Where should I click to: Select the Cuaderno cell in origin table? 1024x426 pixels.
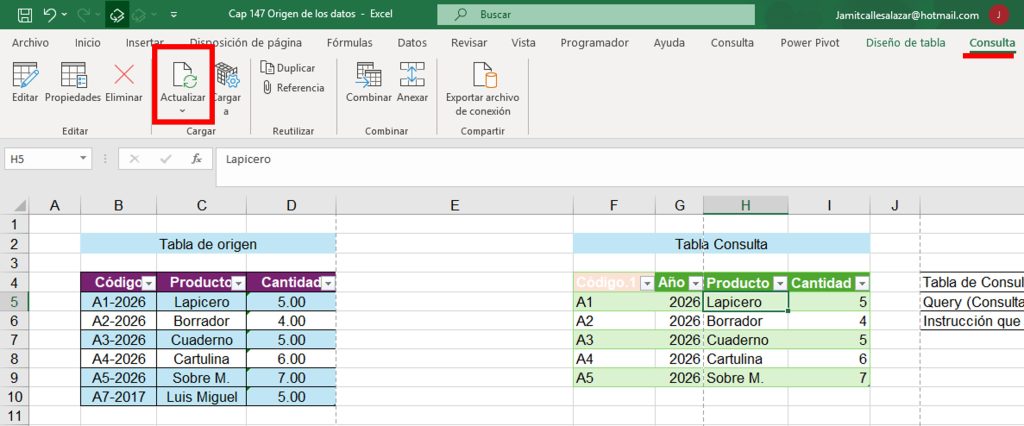201,340
